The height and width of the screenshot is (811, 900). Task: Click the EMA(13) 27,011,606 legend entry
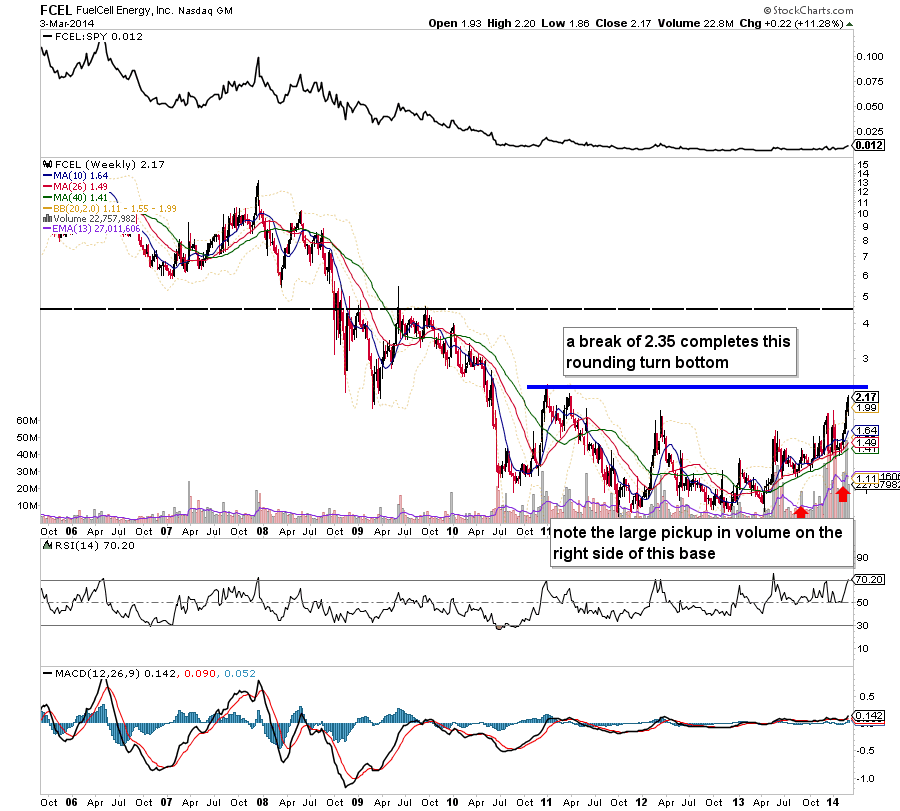pos(96,229)
